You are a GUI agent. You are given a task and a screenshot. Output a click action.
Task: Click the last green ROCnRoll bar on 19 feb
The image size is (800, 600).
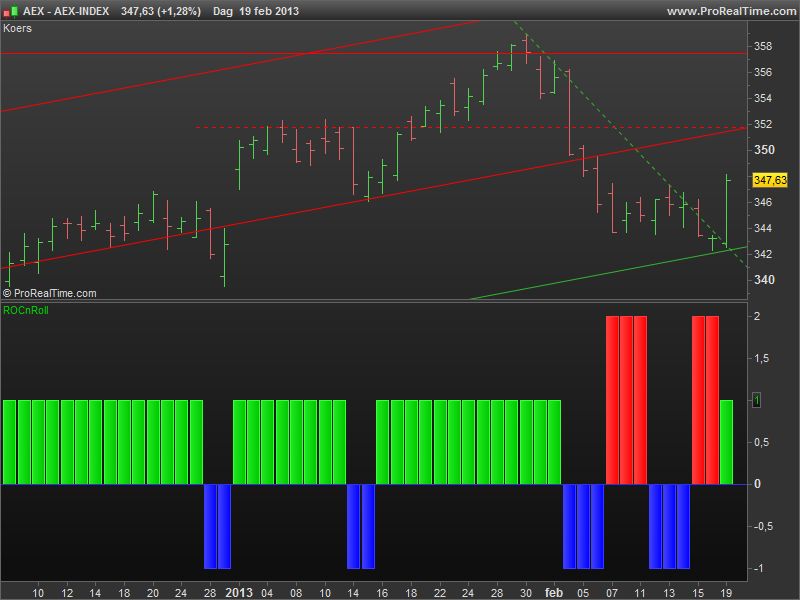coord(727,441)
